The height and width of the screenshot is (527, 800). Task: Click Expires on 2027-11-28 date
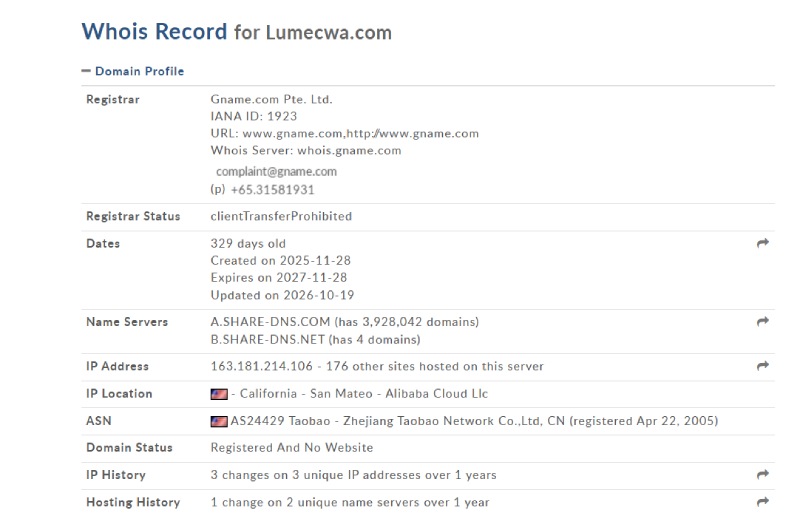coord(279,278)
